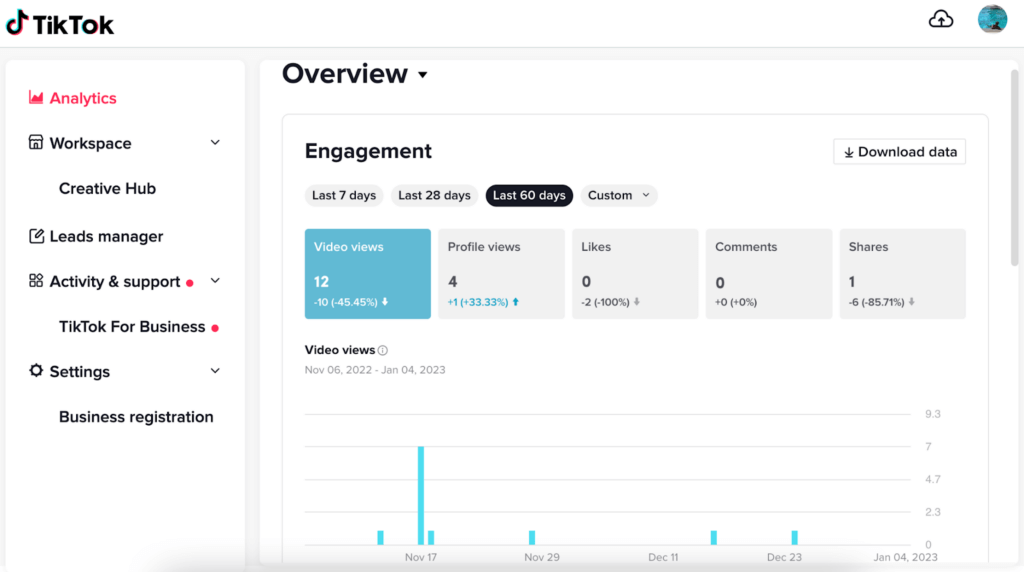Image resolution: width=1024 pixels, height=572 pixels.
Task: Collapse the Workspace chevron
Action: pyautogui.click(x=215, y=142)
